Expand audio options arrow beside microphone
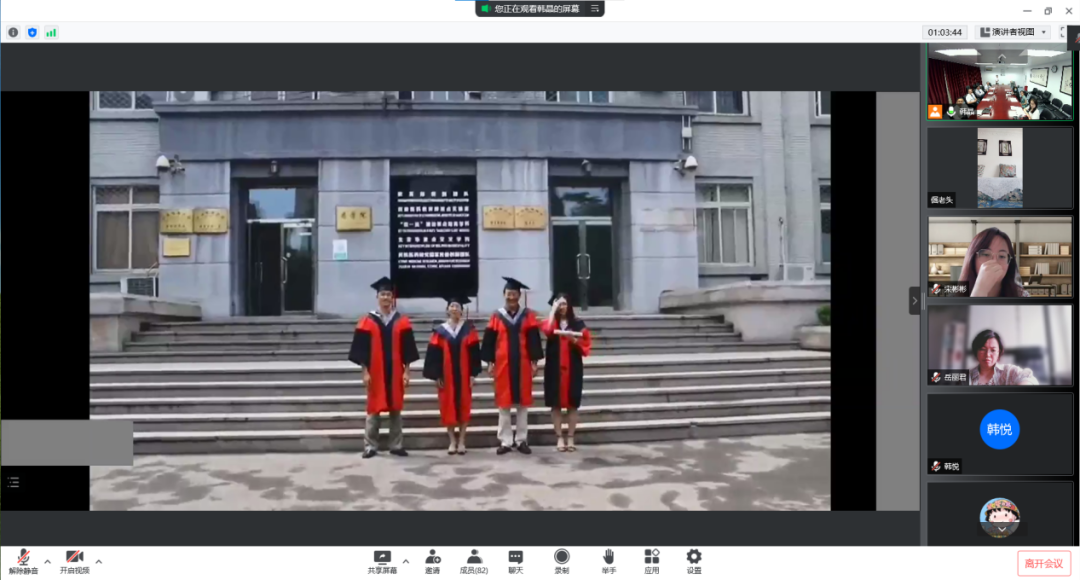 pyautogui.click(x=47, y=561)
